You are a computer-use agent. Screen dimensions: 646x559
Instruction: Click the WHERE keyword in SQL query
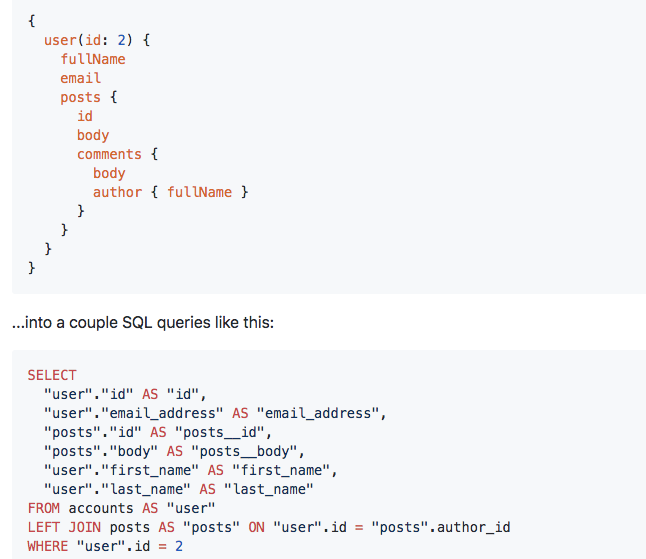coord(48,546)
